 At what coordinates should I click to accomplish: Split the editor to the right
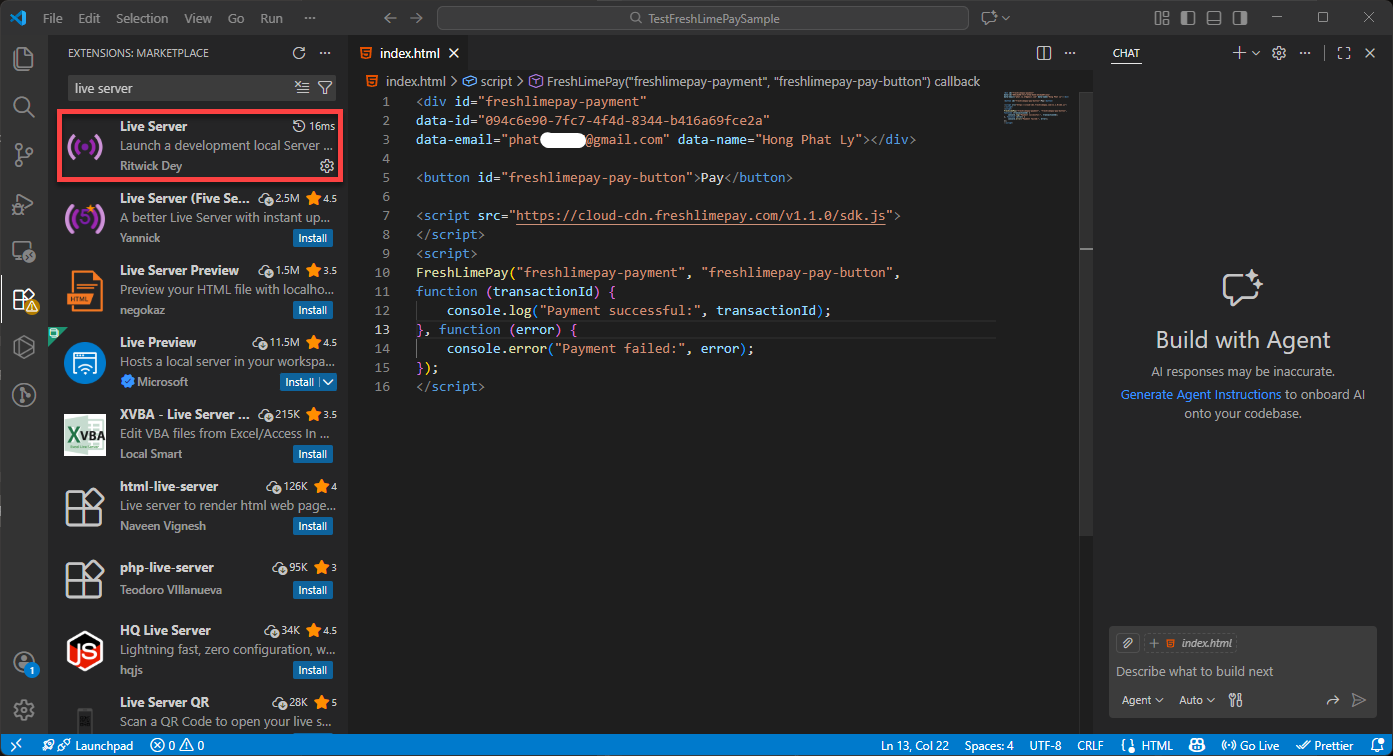1044,53
